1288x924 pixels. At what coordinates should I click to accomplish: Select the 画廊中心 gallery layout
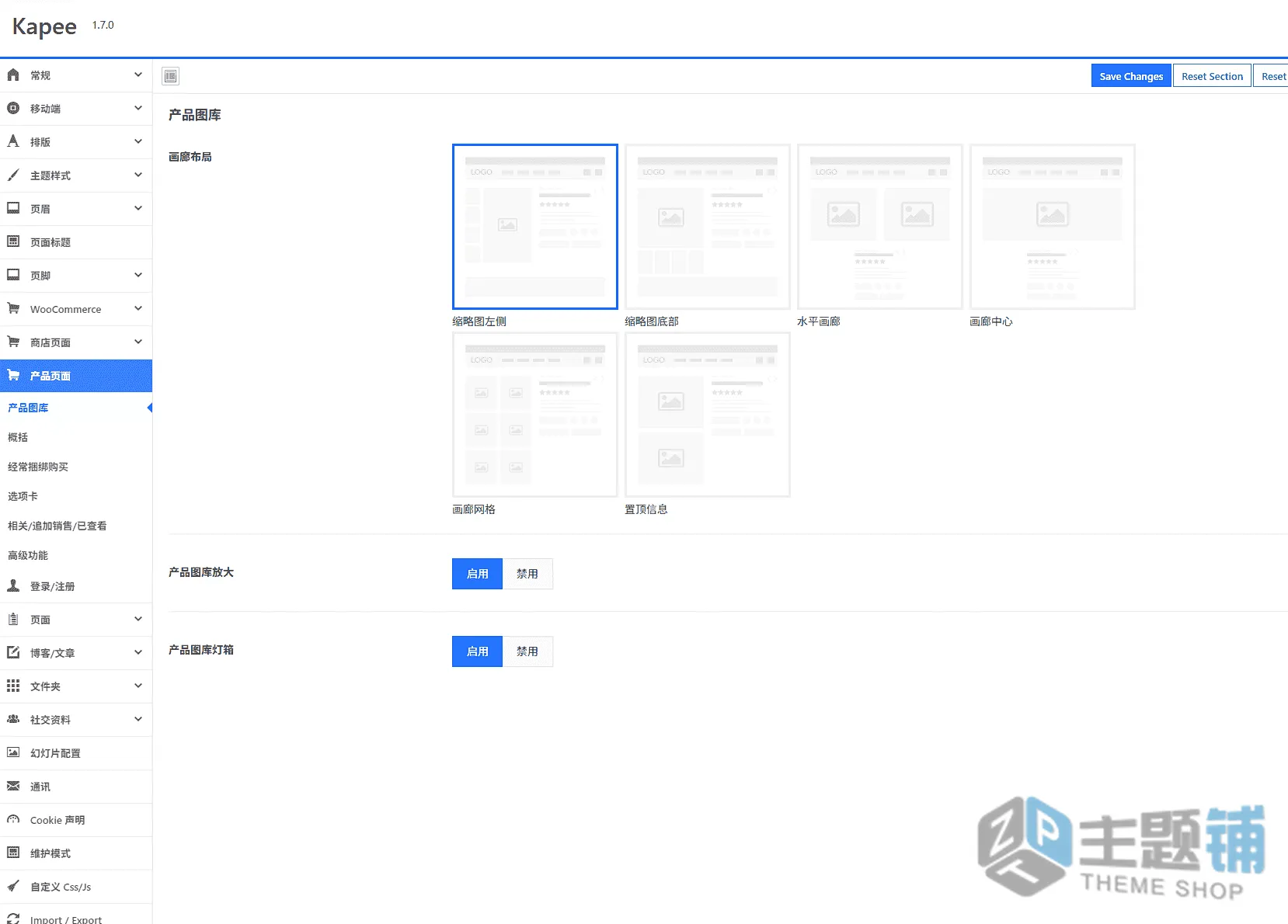tap(1053, 227)
